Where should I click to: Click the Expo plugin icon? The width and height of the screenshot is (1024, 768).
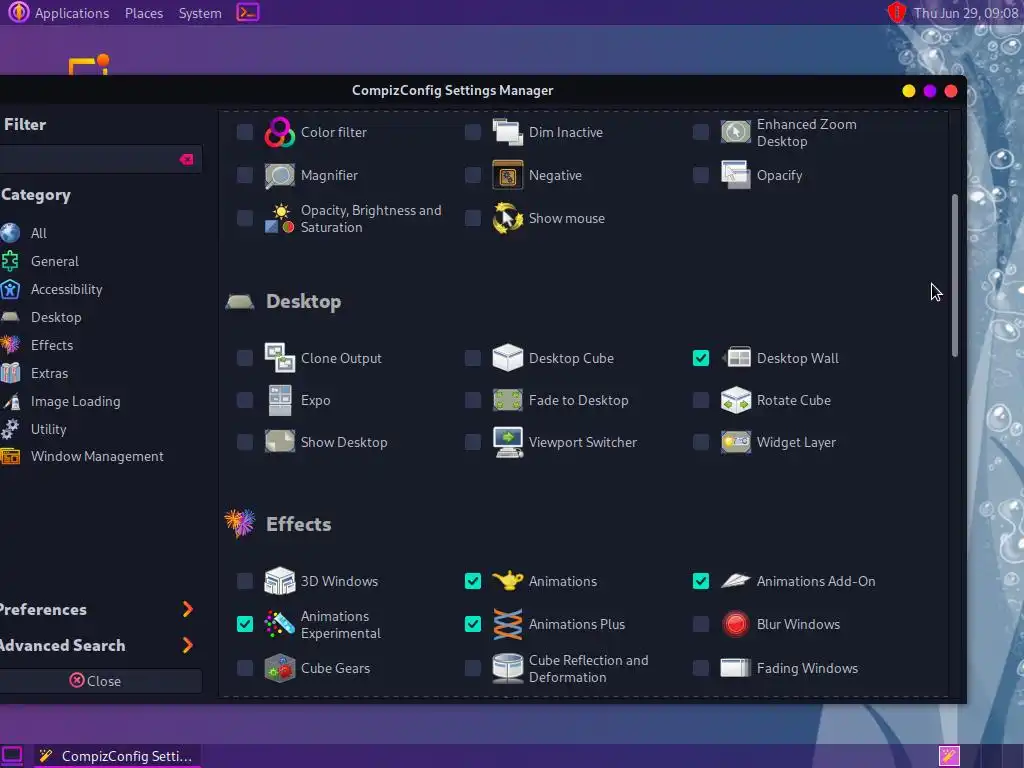(x=280, y=400)
